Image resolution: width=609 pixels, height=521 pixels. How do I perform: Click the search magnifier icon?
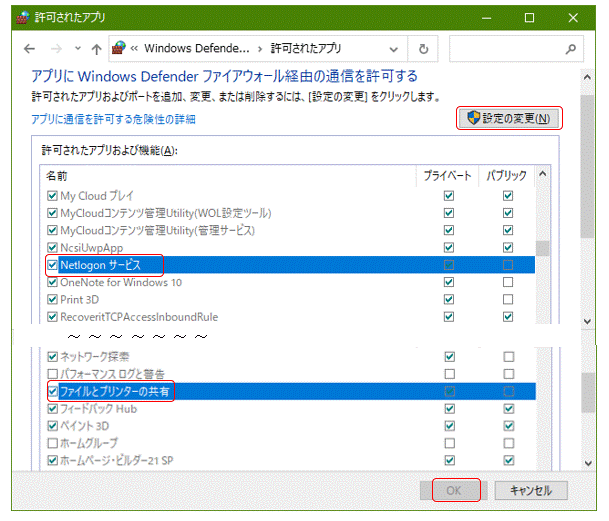pyautogui.click(x=571, y=49)
